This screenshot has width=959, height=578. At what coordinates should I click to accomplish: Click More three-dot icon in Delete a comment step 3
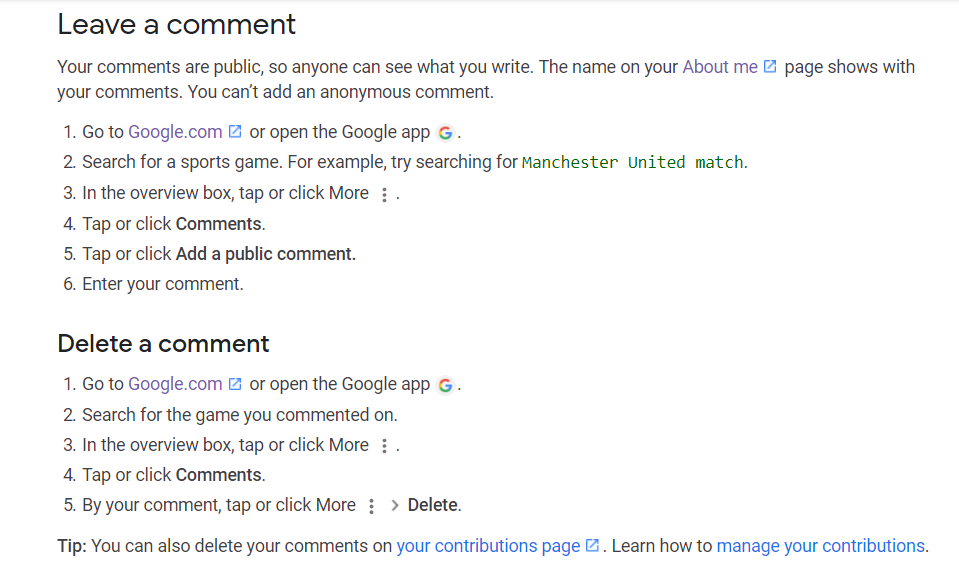pos(384,447)
